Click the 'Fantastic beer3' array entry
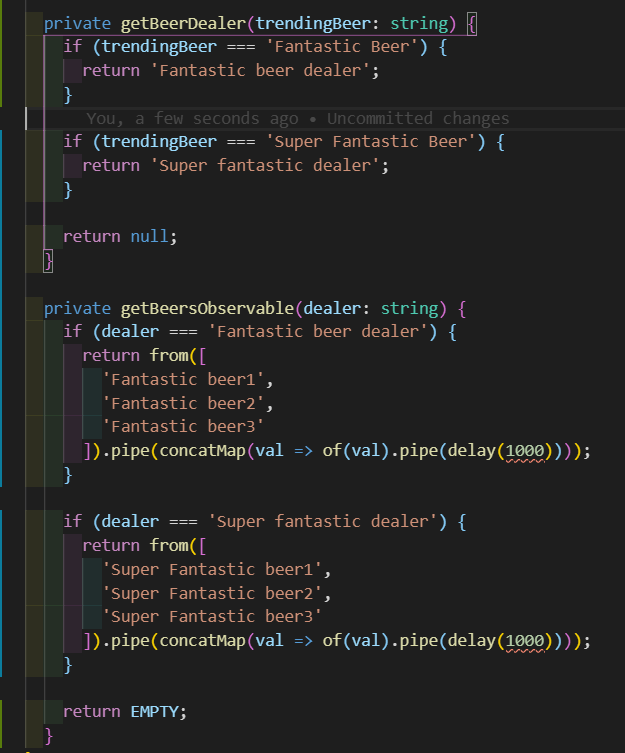This screenshot has height=753, width=625. [183, 426]
